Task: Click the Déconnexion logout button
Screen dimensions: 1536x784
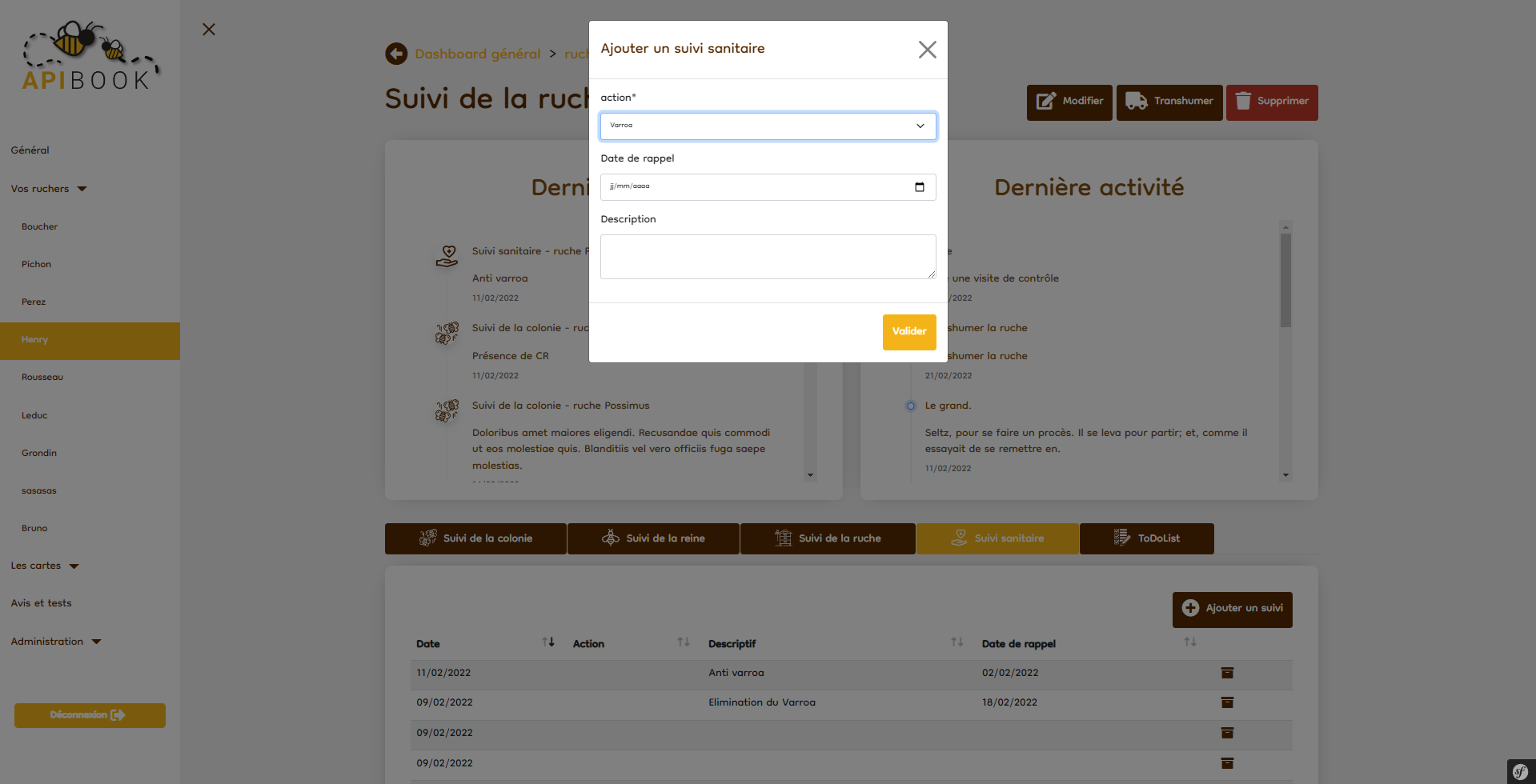Action: [x=90, y=715]
